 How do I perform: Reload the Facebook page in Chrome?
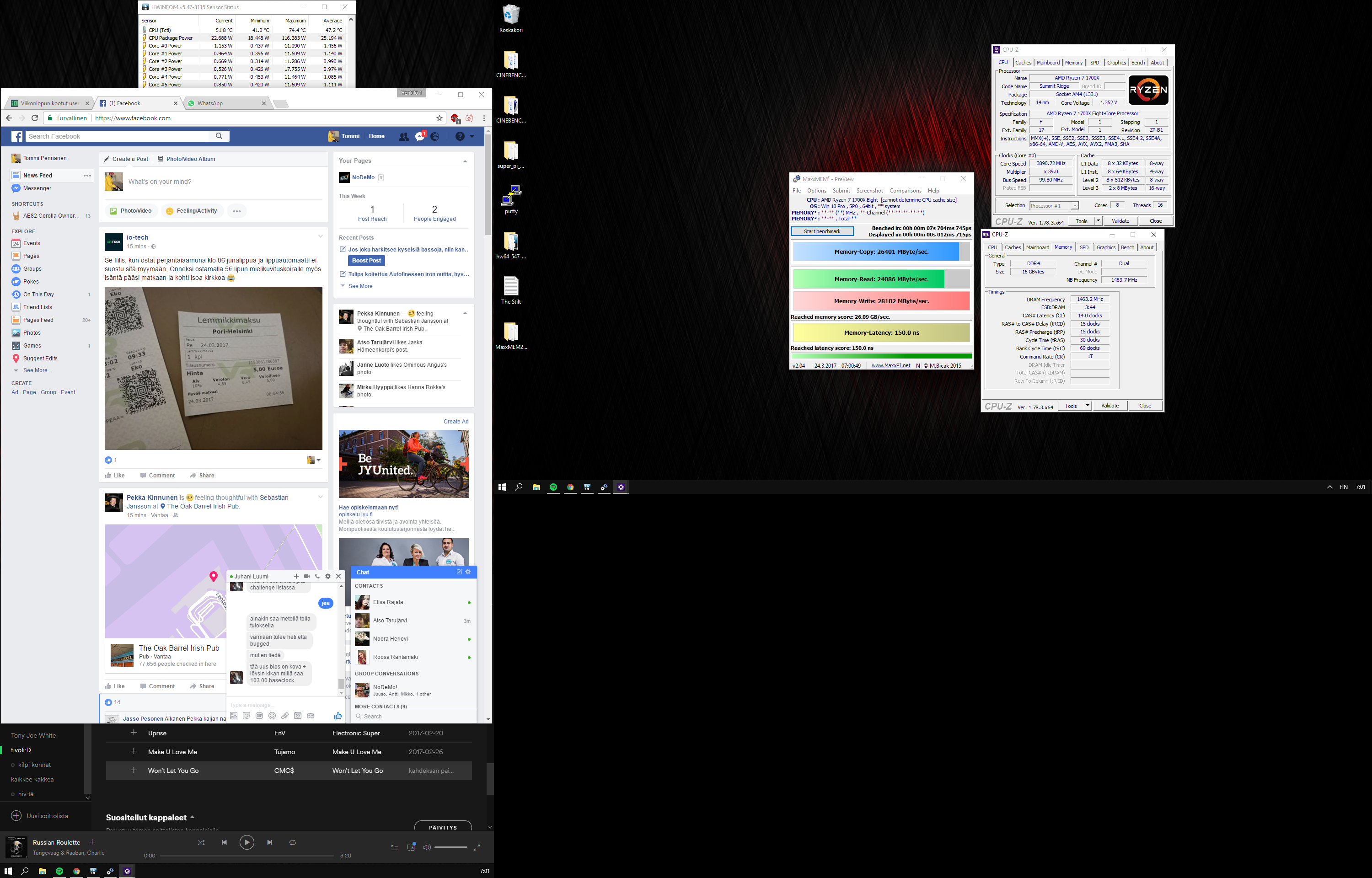click(35, 118)
